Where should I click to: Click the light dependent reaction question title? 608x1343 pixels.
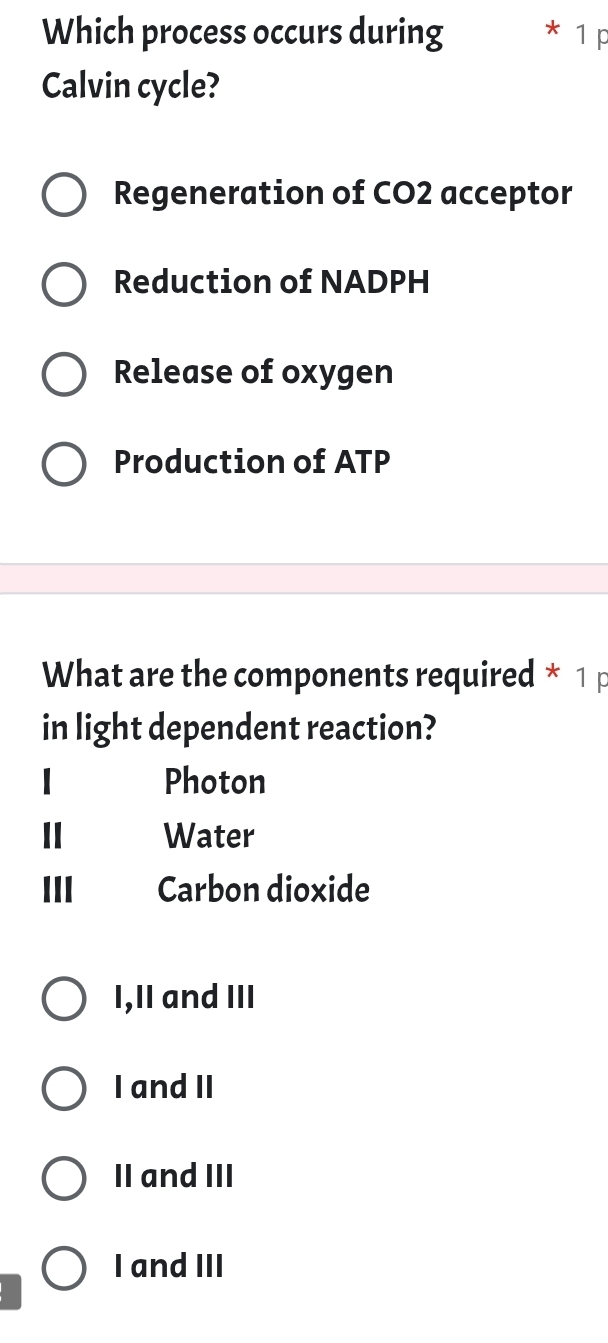pyautogui.click(x=240, y=701)
